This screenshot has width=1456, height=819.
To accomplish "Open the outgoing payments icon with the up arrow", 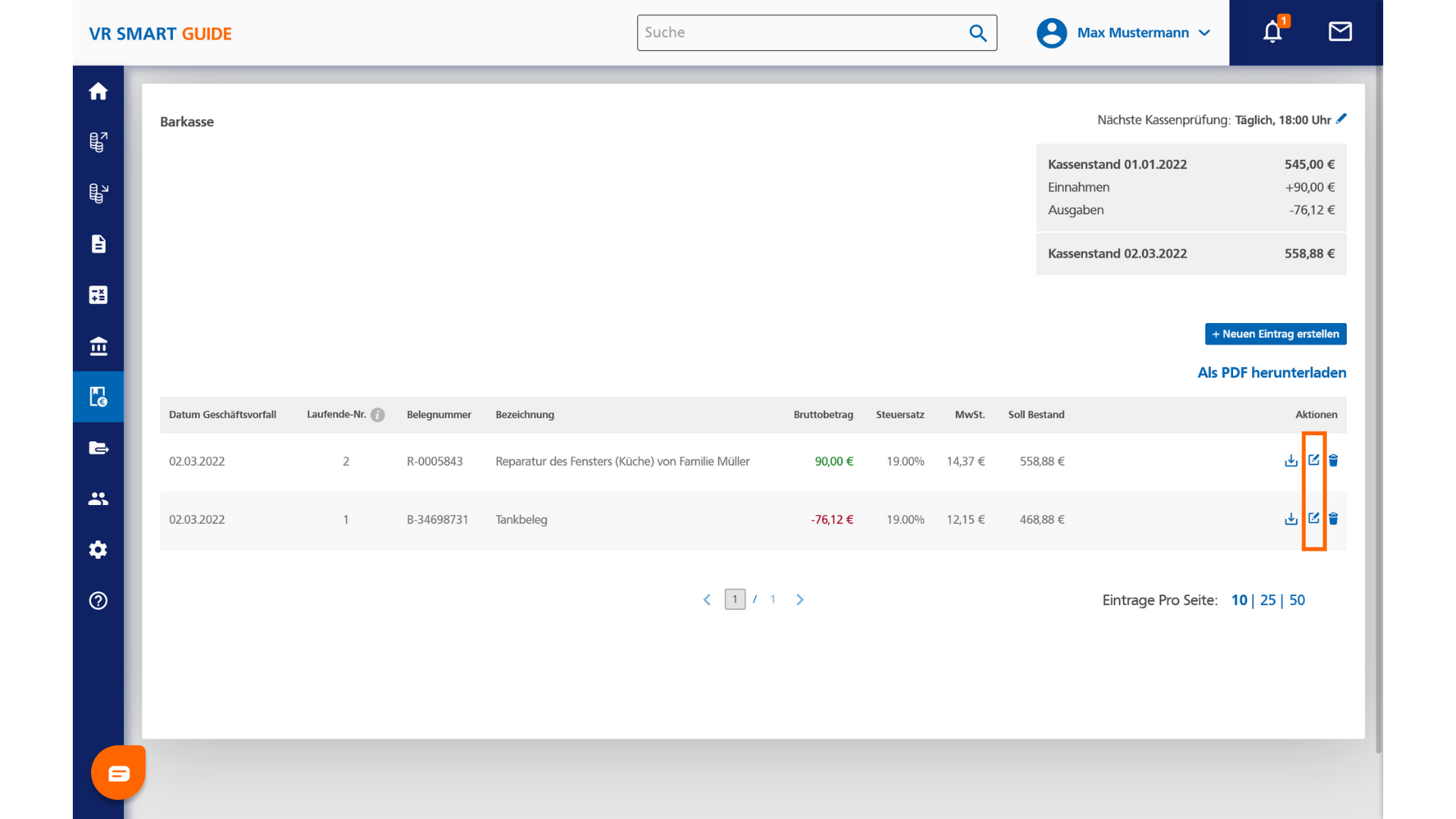I will pos(98,142).
